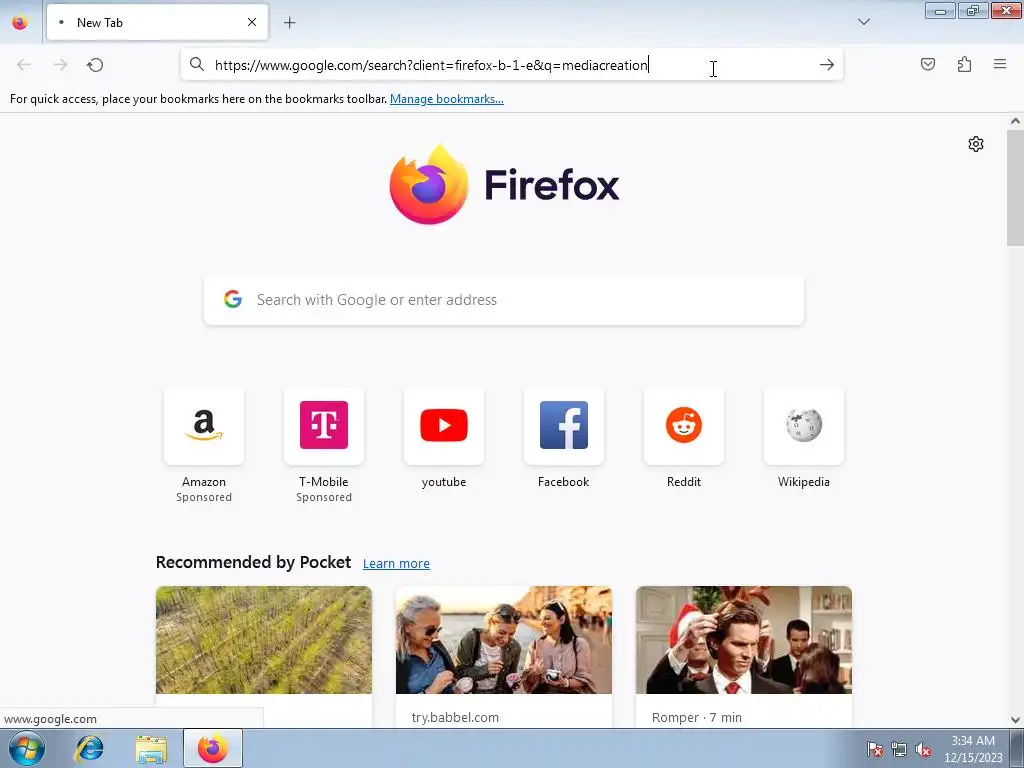This screenshot has width=1024, height=768.
Task: Close the New Tab tab
Action: tap(251, 22)
